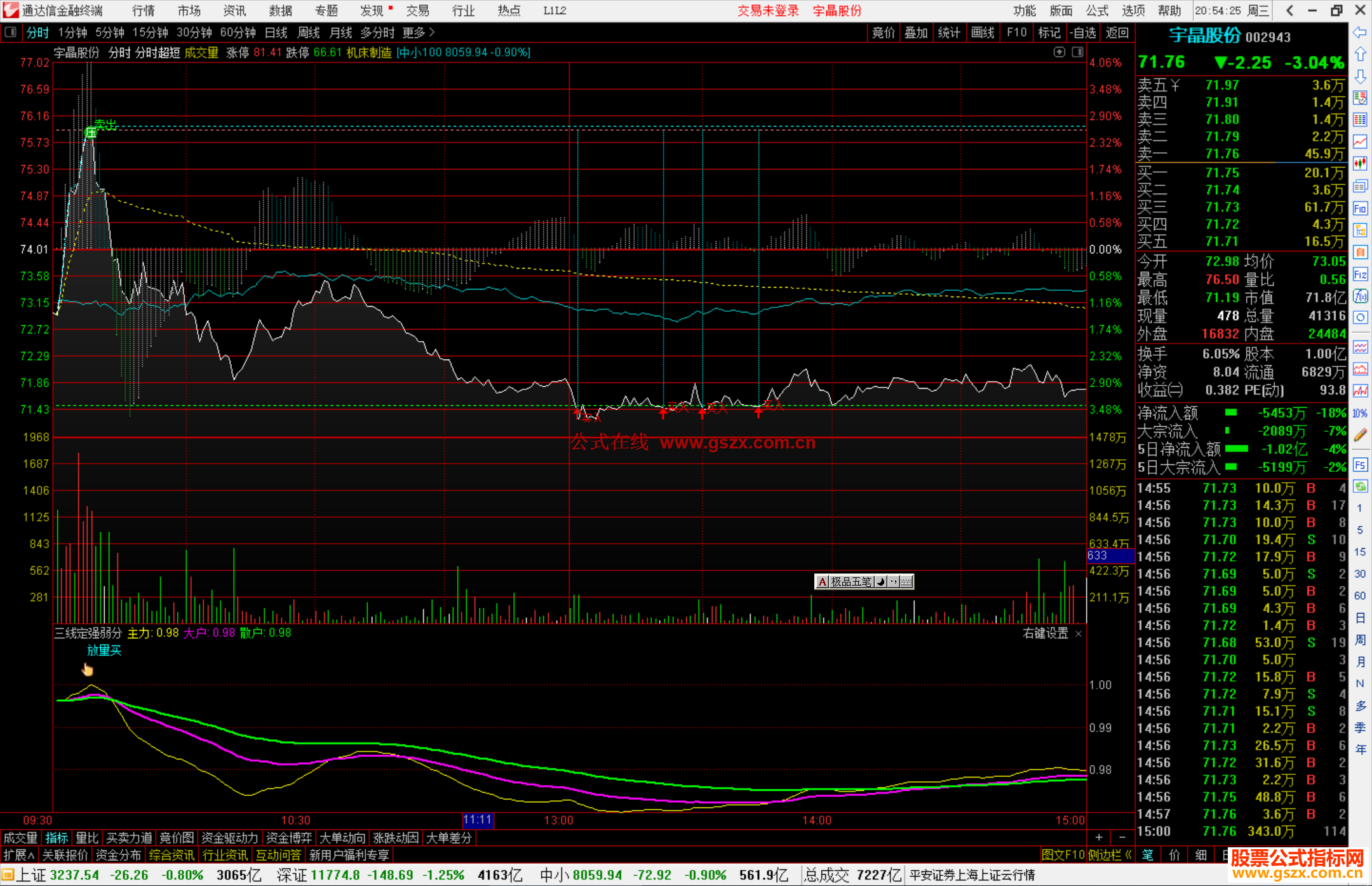Click the 返回 back button
This screenshot has width=1372, height=886.
tap(1117, 32)
